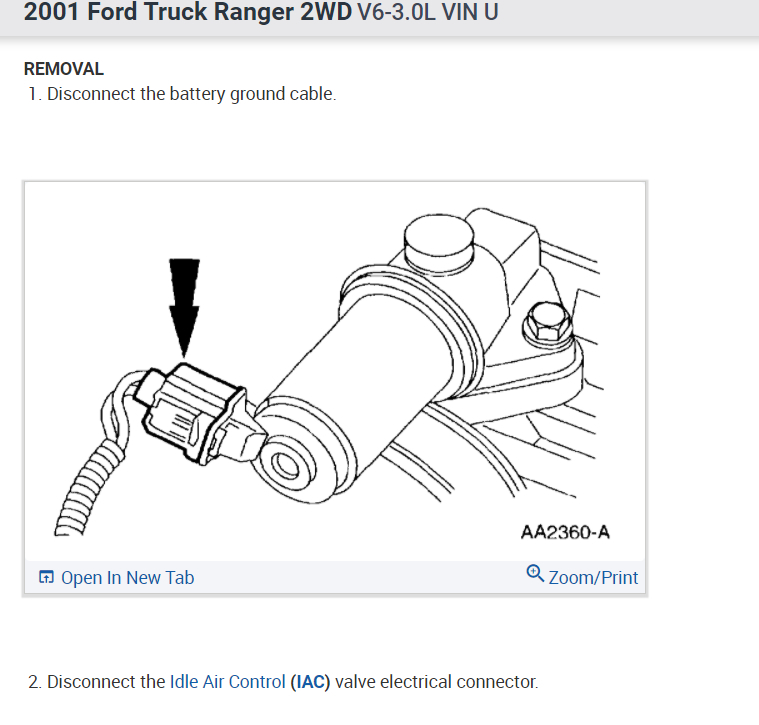The image size is (759, 725).
Task: Click the hex bolt in the diagram
Action: click(548, 322)
